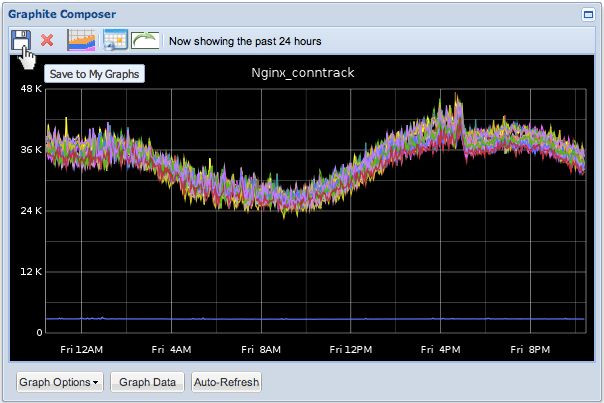Click the Fri 8PM axis label
Viewport: 604px width, 403px height.
click(x=530, y=350)
